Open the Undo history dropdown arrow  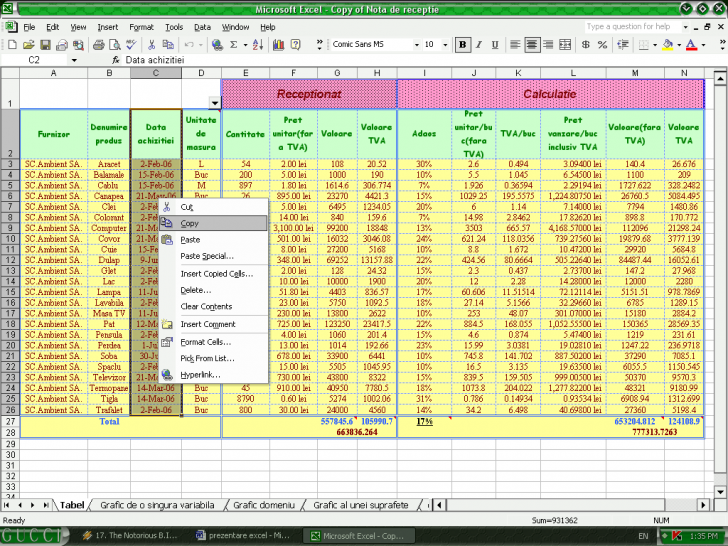[201, 45]
